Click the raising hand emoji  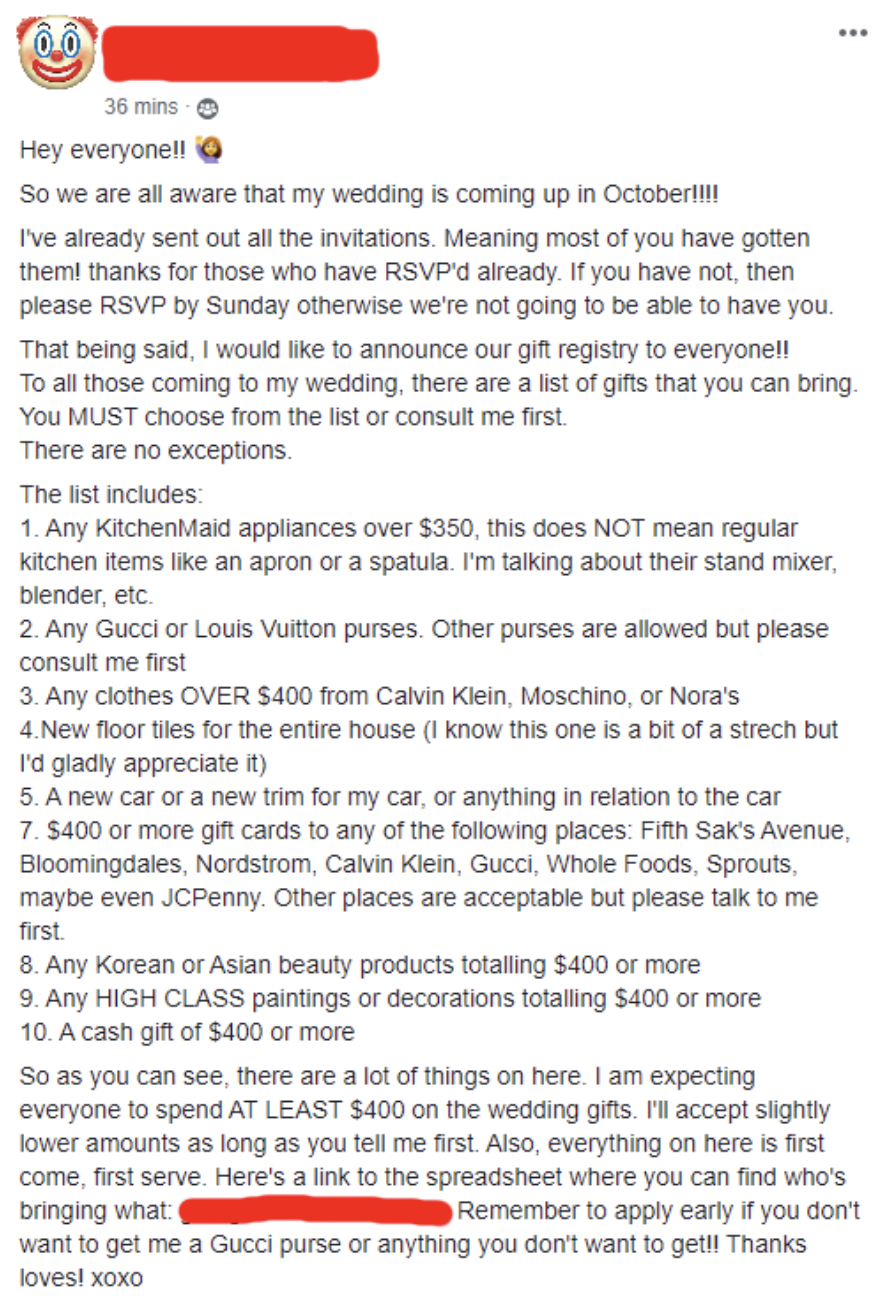pyautogui.click(x=211, y=149)
